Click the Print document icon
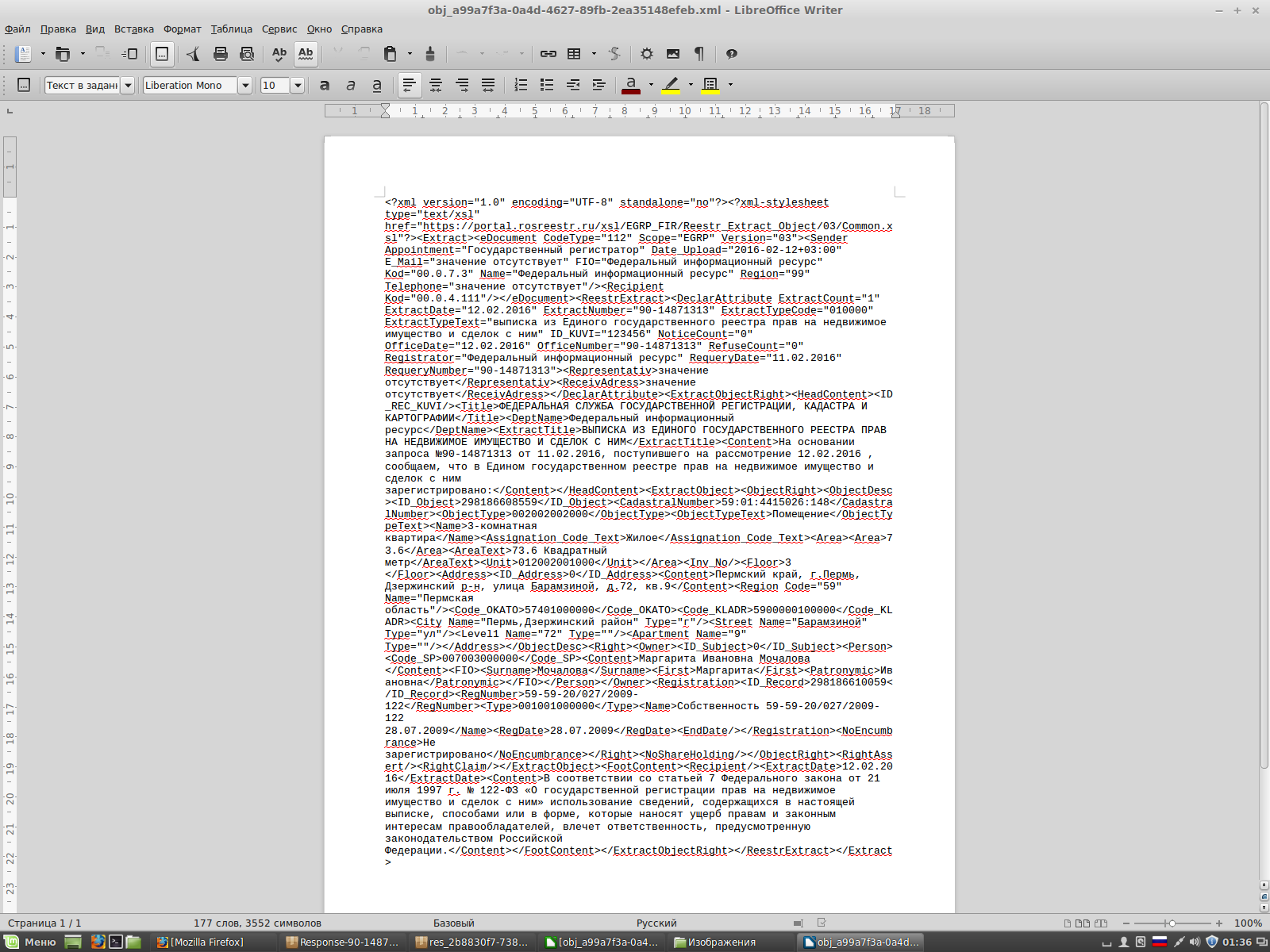The height and width of the screenshot is (952, 1270). point(221,54)
